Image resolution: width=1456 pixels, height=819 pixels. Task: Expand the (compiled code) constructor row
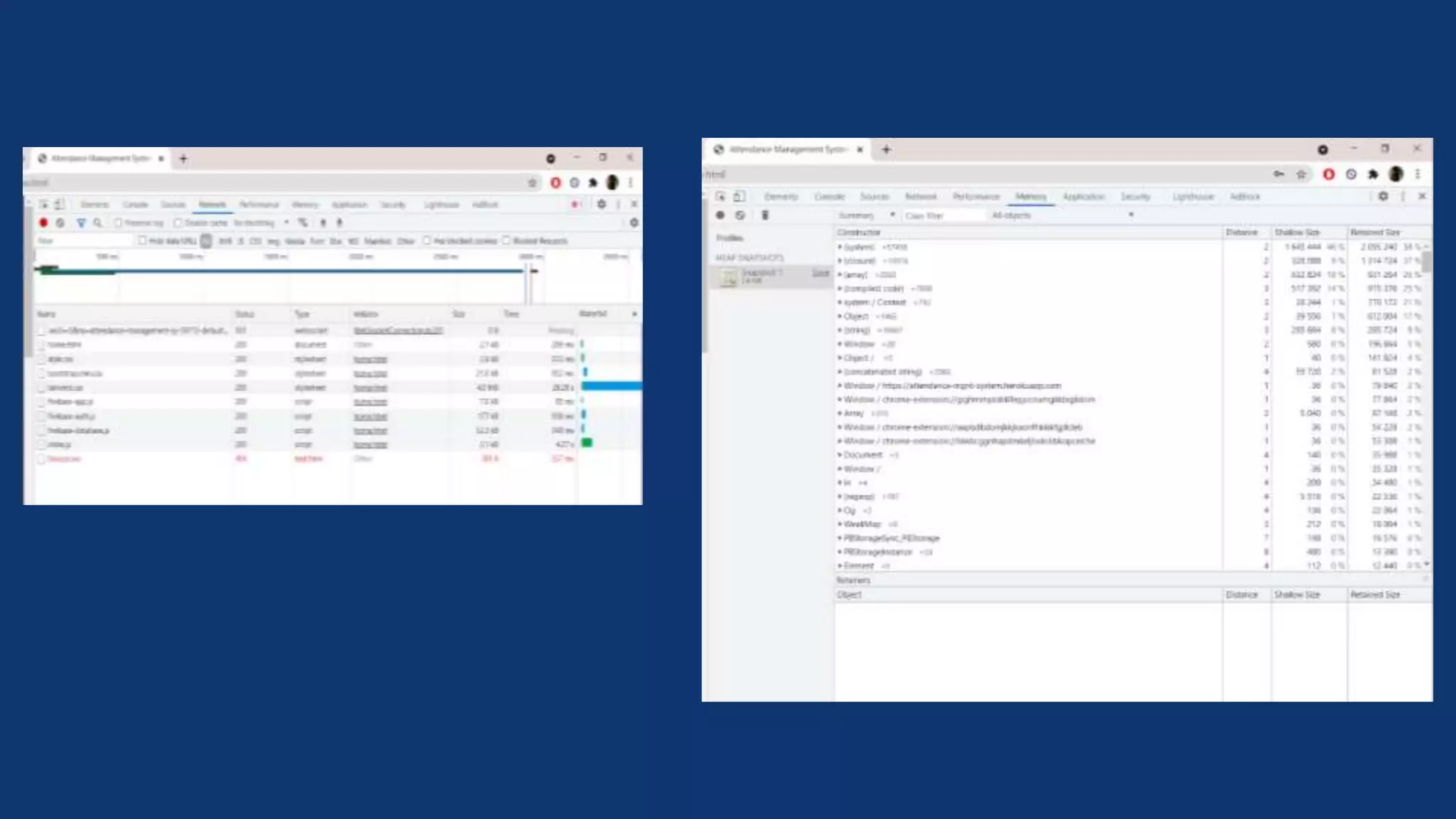coord(840,289)
